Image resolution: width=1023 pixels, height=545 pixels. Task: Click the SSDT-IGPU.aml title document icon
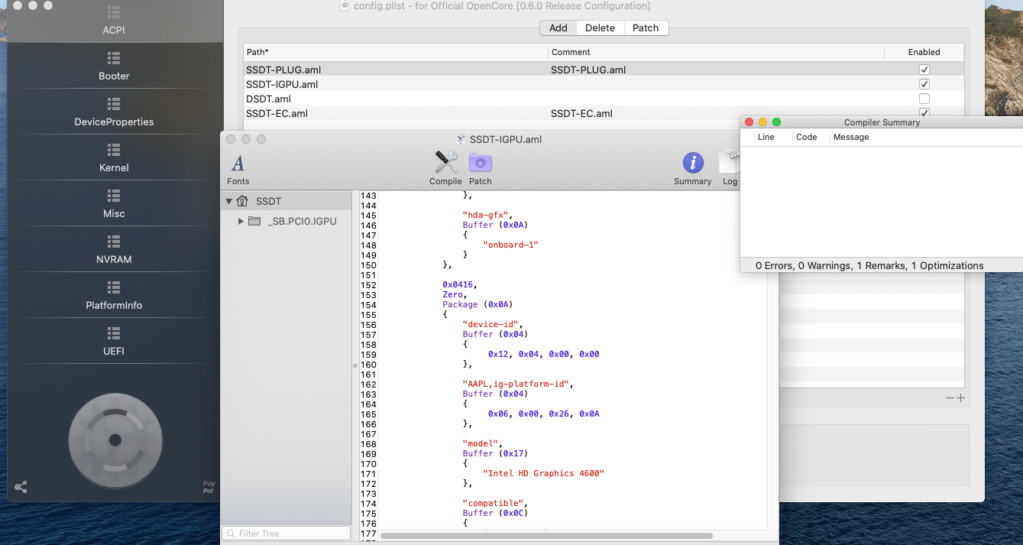click(x=461, y=139)
